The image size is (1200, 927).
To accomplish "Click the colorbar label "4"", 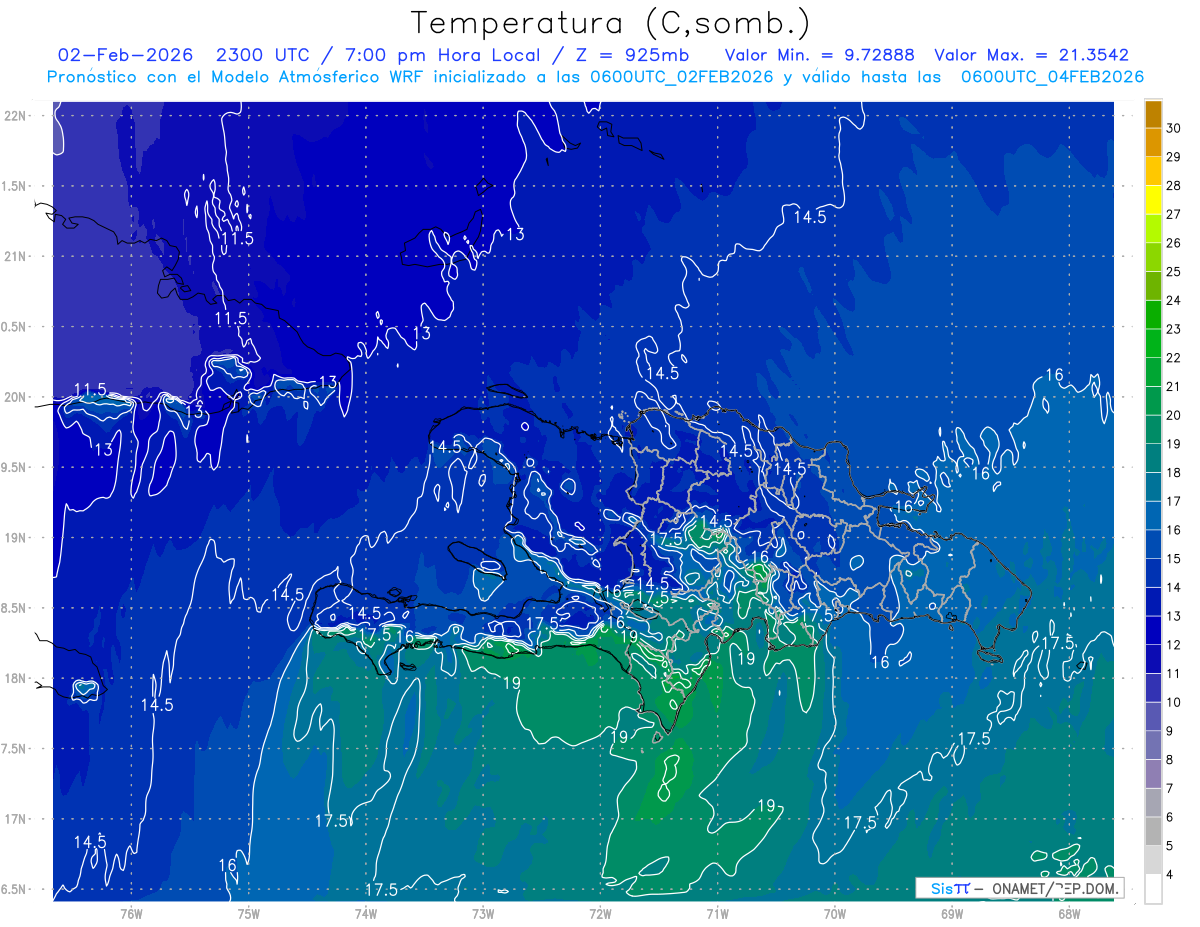I will click(1170, 876).
